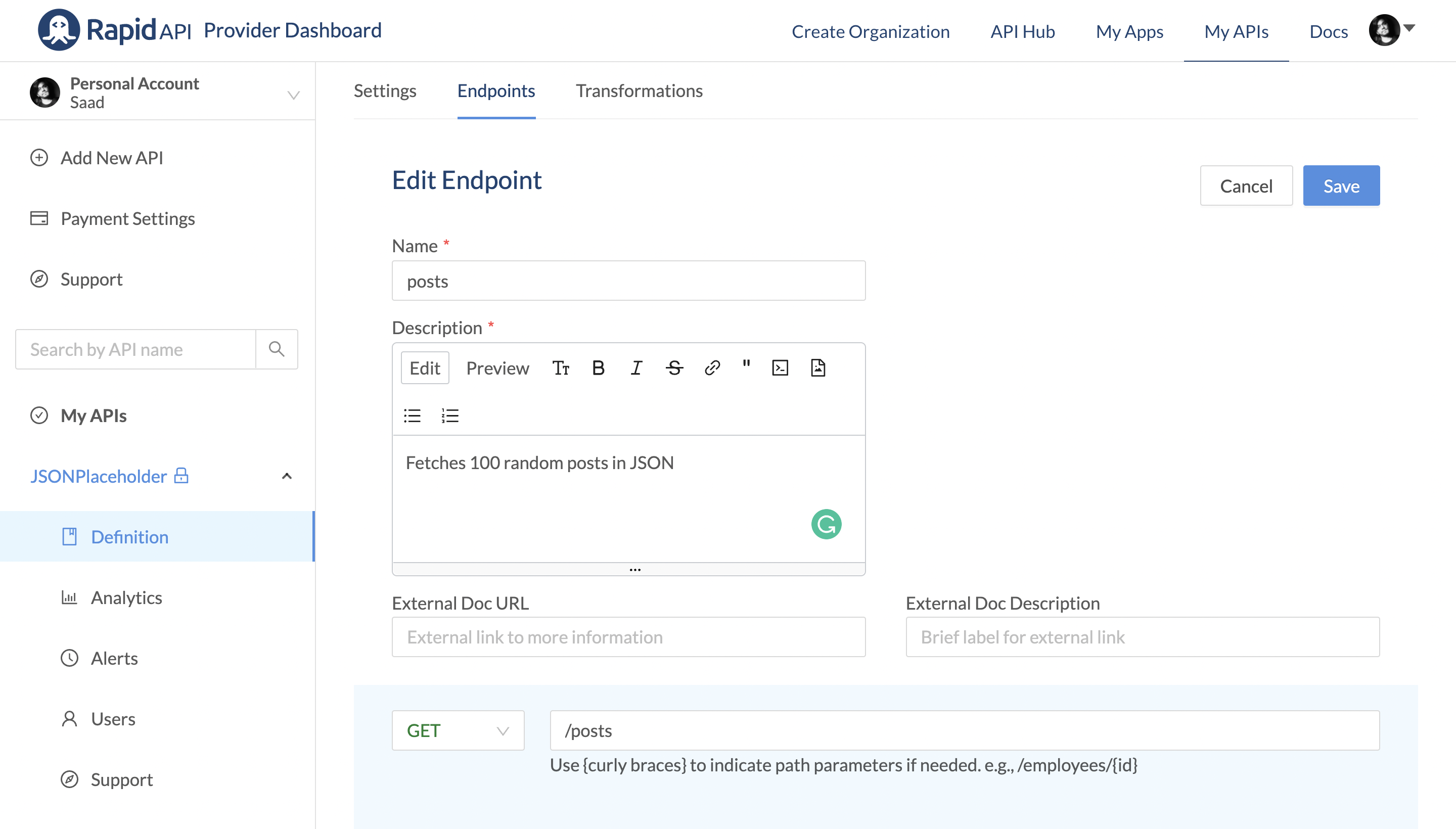Cancel editing the endpoint
The width and height of the screenshot is (1456, 829).
tap(1245, 186)
